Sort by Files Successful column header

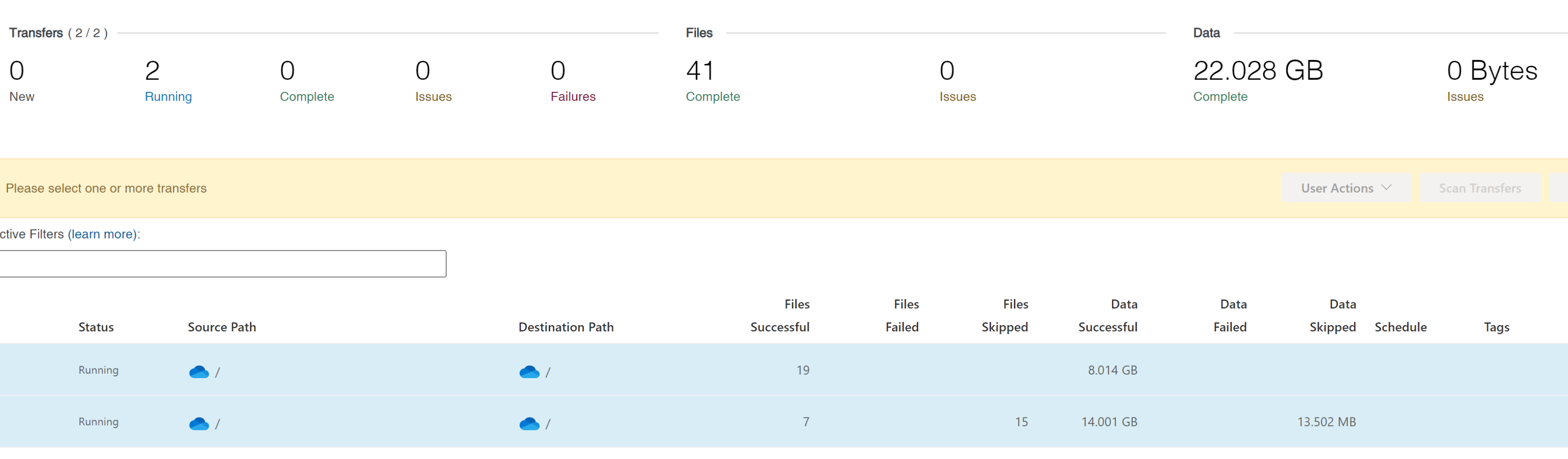pos(780,316)
